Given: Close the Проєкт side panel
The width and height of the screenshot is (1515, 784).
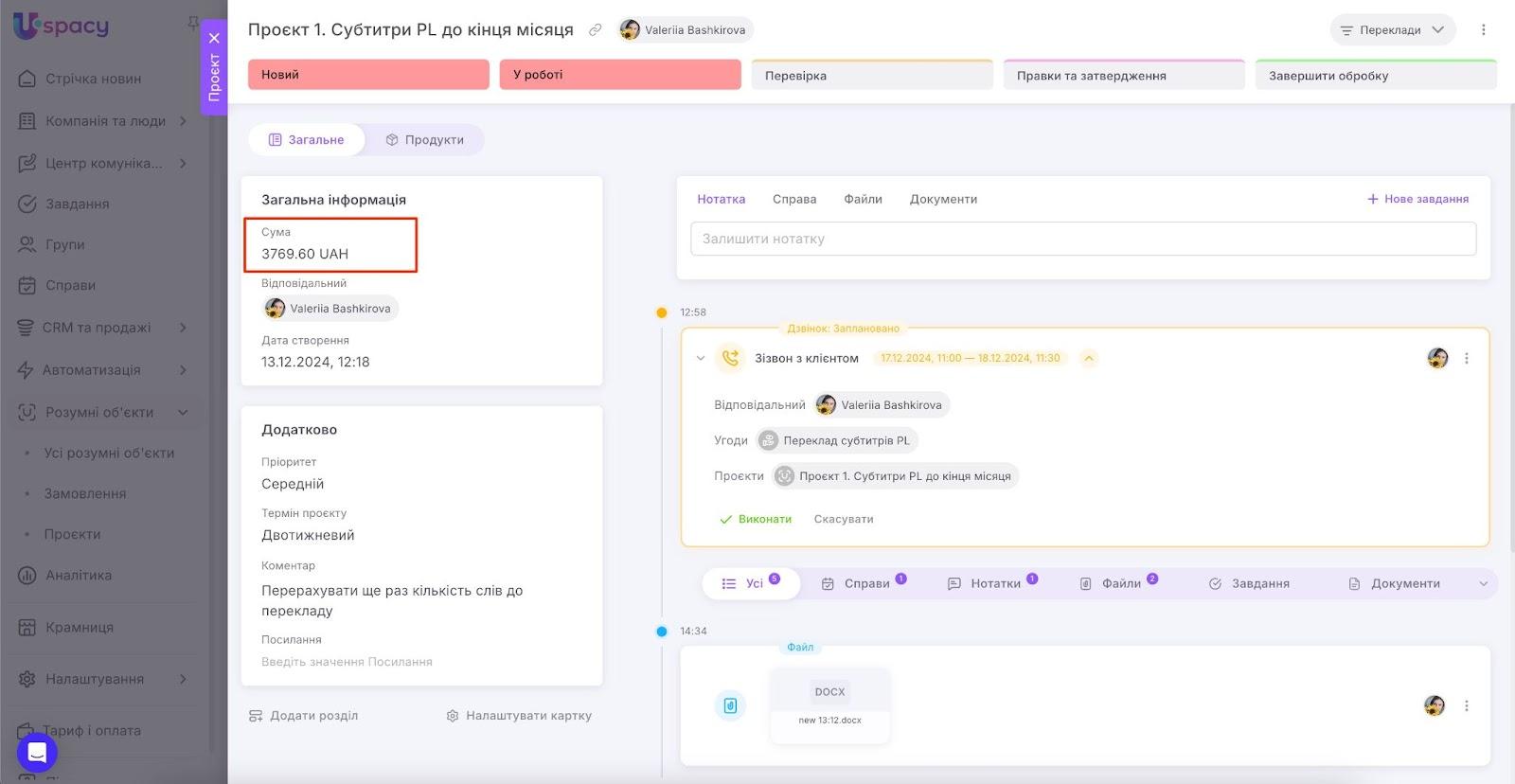Looking at the screenshot, I should pos(214,38).
